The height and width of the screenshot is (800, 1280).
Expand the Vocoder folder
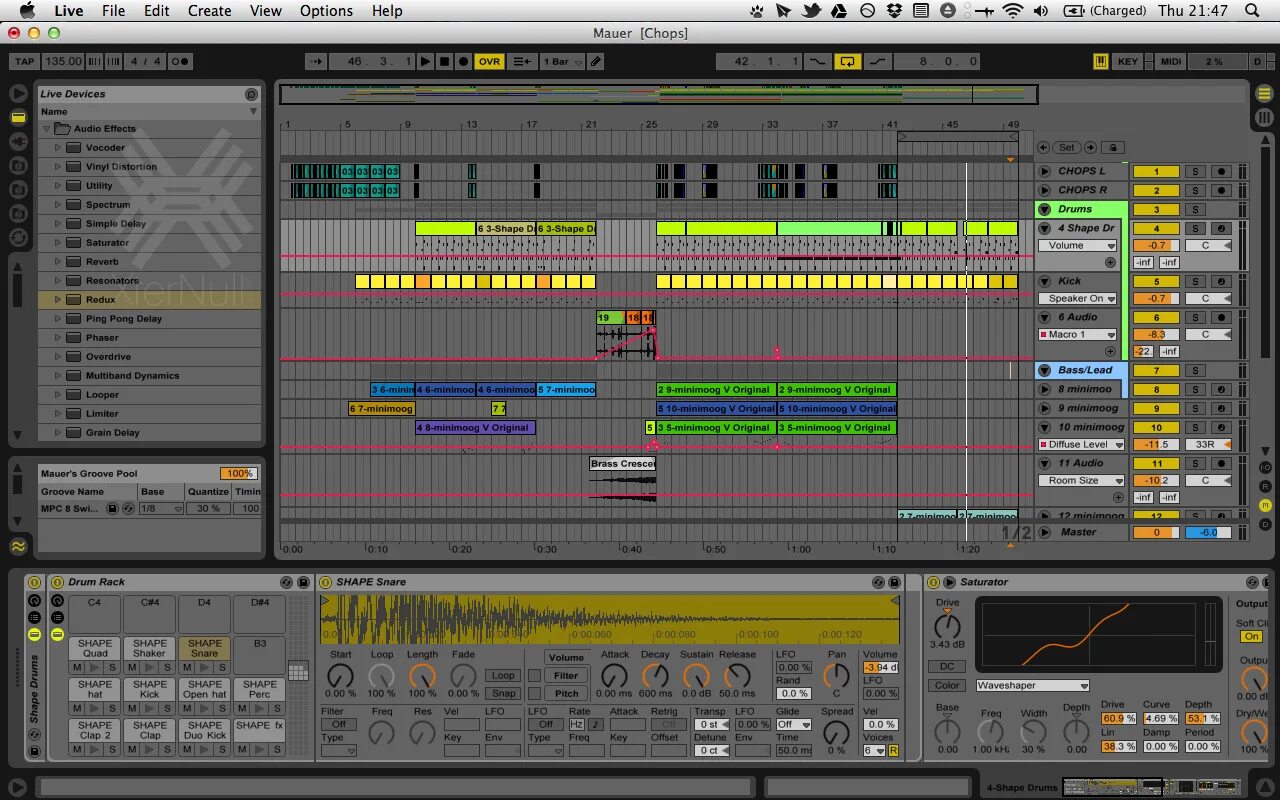(58, 148)
